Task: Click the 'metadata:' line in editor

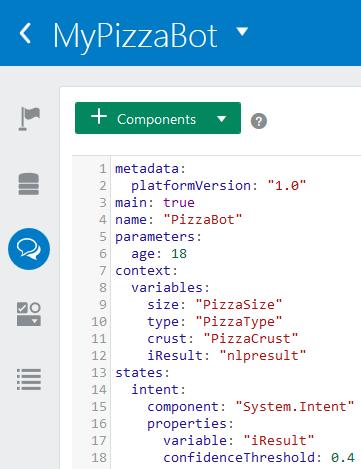Action: tap(150, 169)
